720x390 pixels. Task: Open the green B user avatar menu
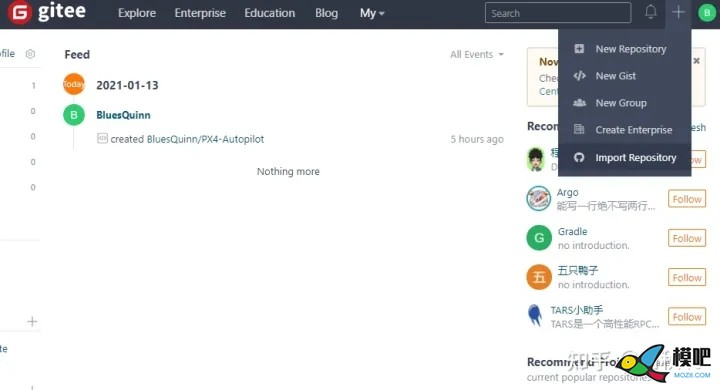pos(707,13)
